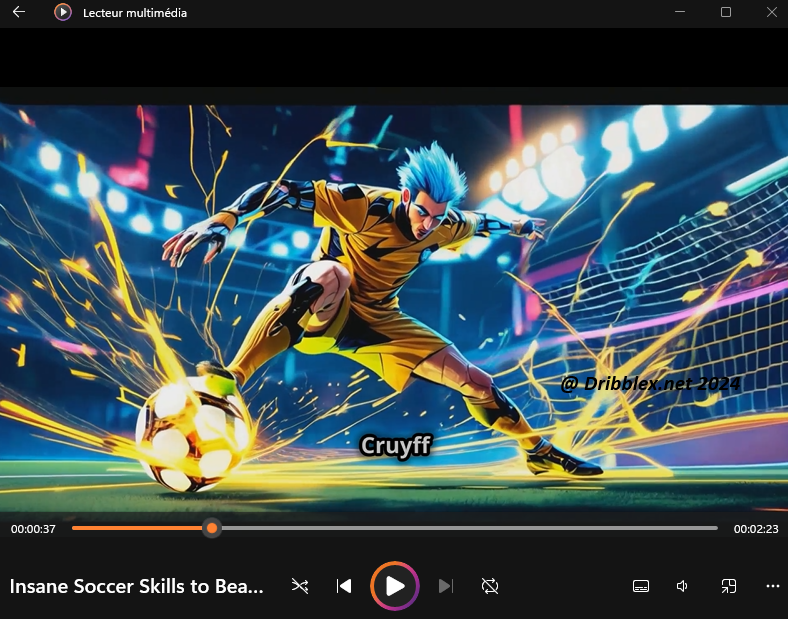Open the three-dot more options menu

click(772, 586)
